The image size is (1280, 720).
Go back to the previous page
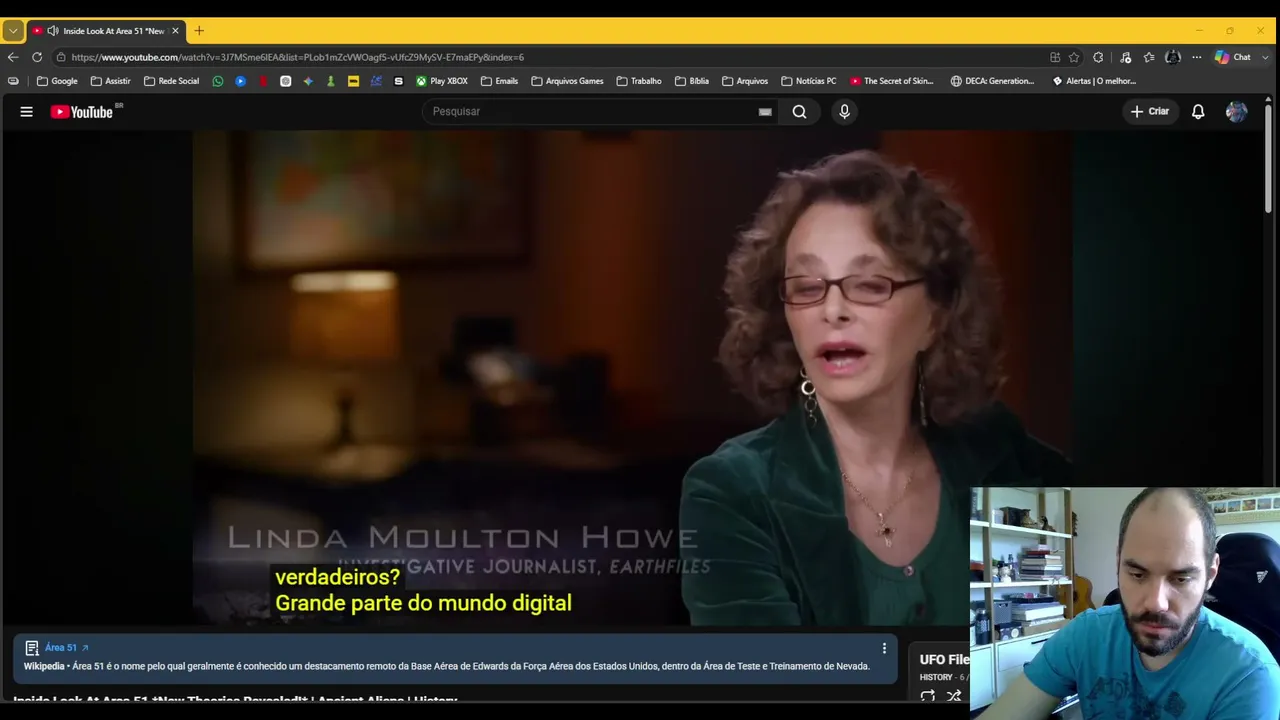[x=13, y=57]
